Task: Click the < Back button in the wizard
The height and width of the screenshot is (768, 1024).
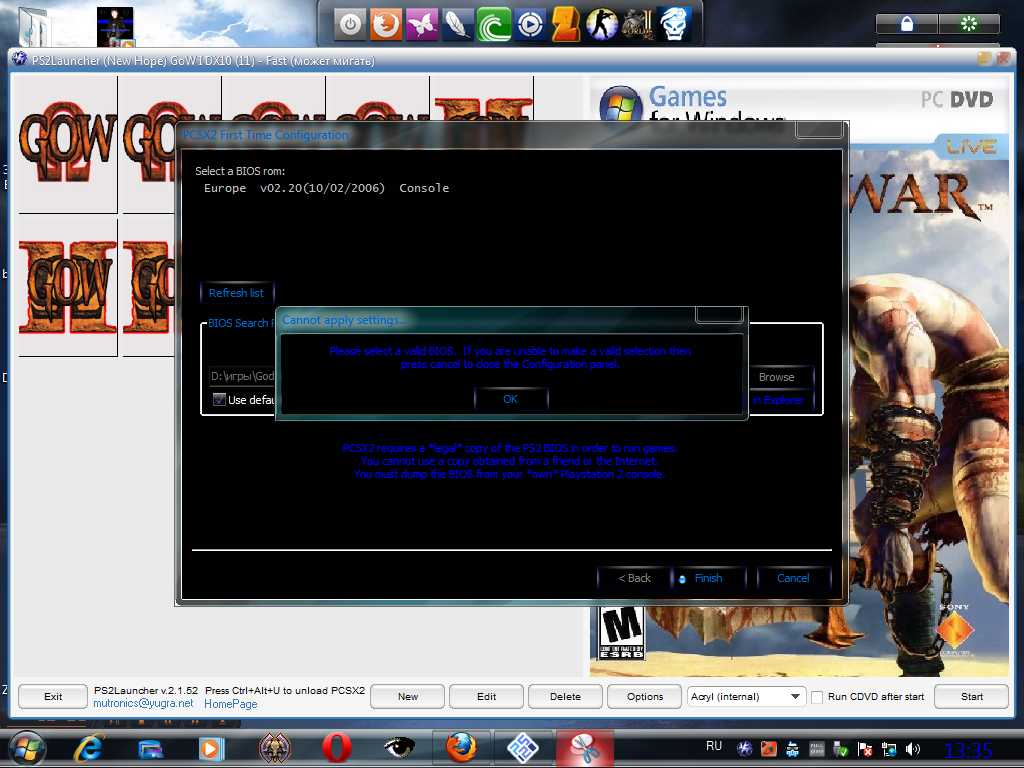Action: click(x=634, y=578)
